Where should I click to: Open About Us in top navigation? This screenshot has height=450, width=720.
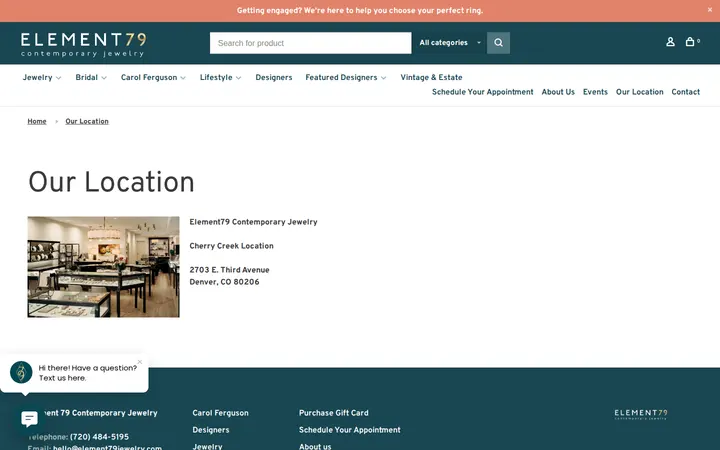tap(558, 92)
